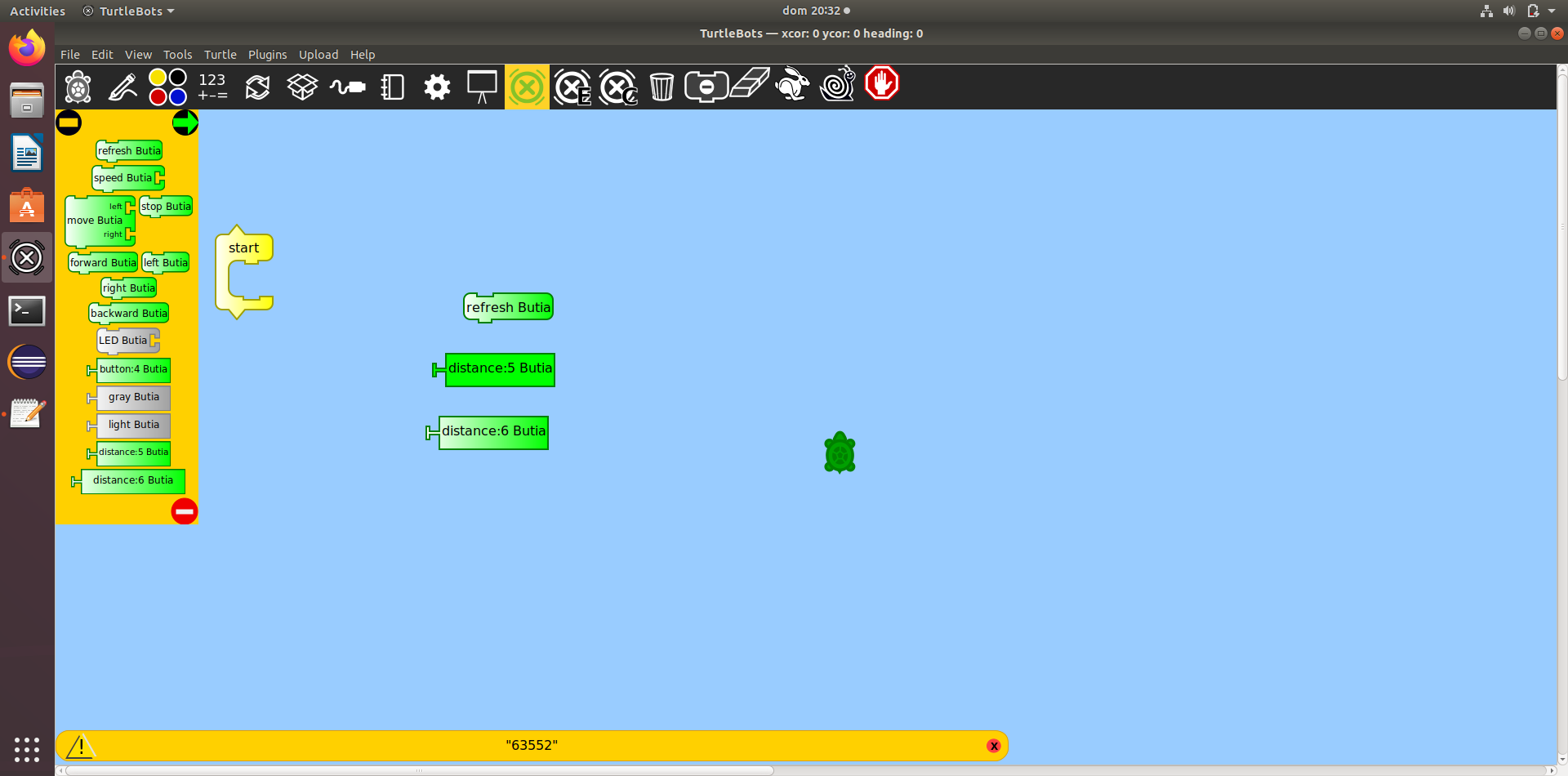
Task: Click the green arrow palette orientation button
Action: pos(185,123)
